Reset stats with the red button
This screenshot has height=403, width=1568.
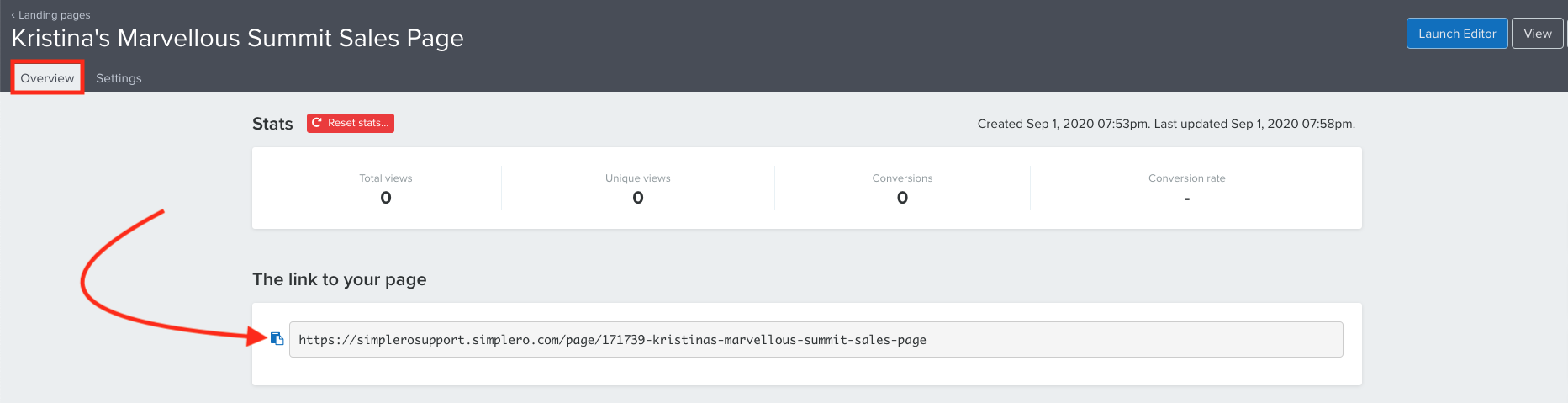[351, 123]
